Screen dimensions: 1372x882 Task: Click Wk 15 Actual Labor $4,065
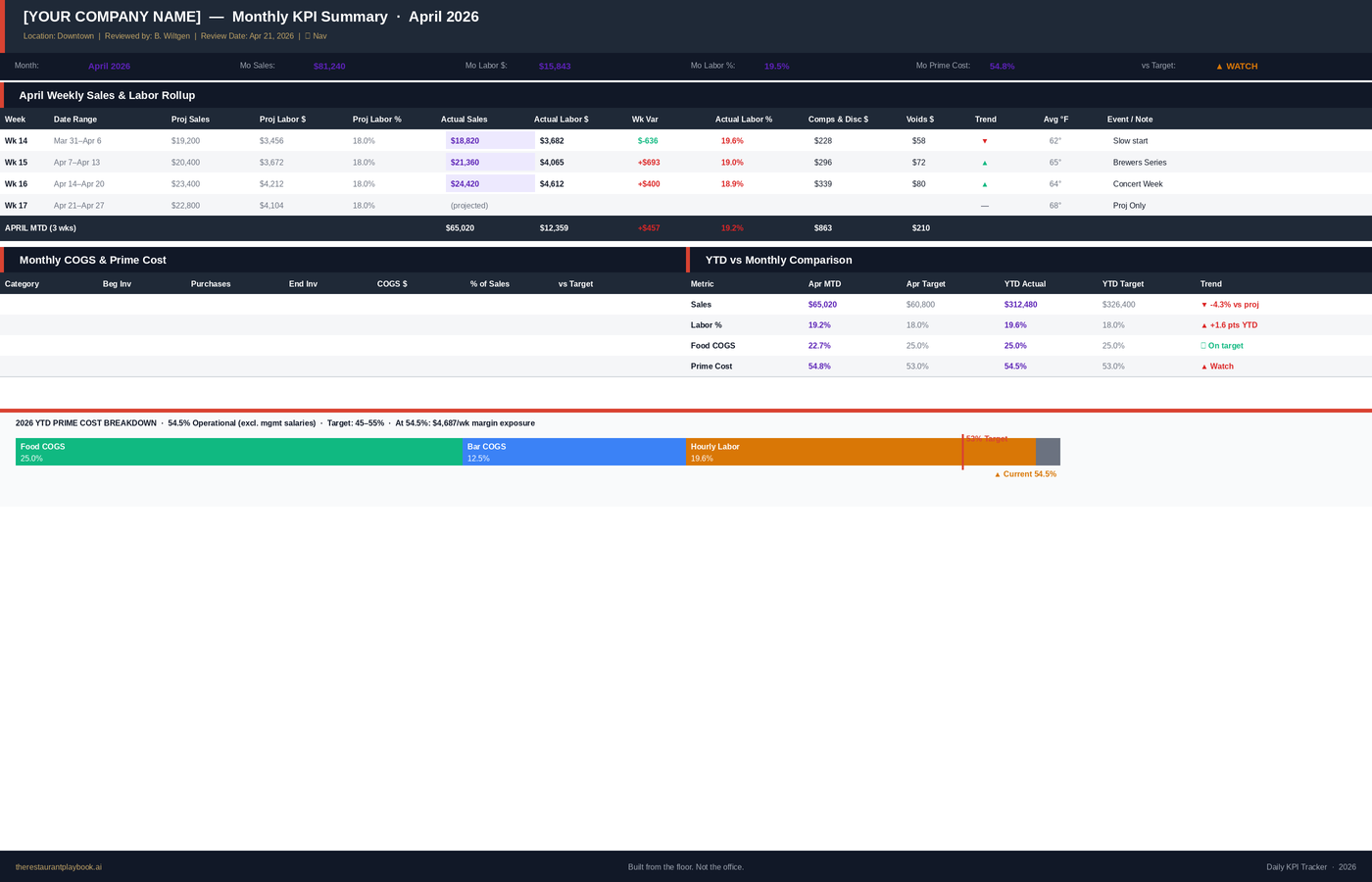coord(552,163)
